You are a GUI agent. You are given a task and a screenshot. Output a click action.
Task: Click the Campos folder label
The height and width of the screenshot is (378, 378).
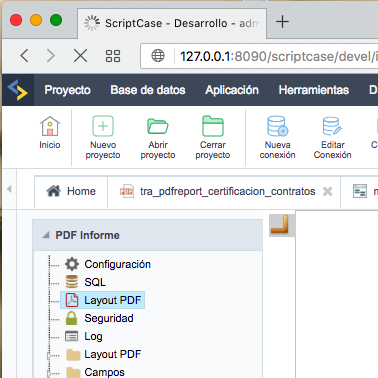click(x=104, y=372)
